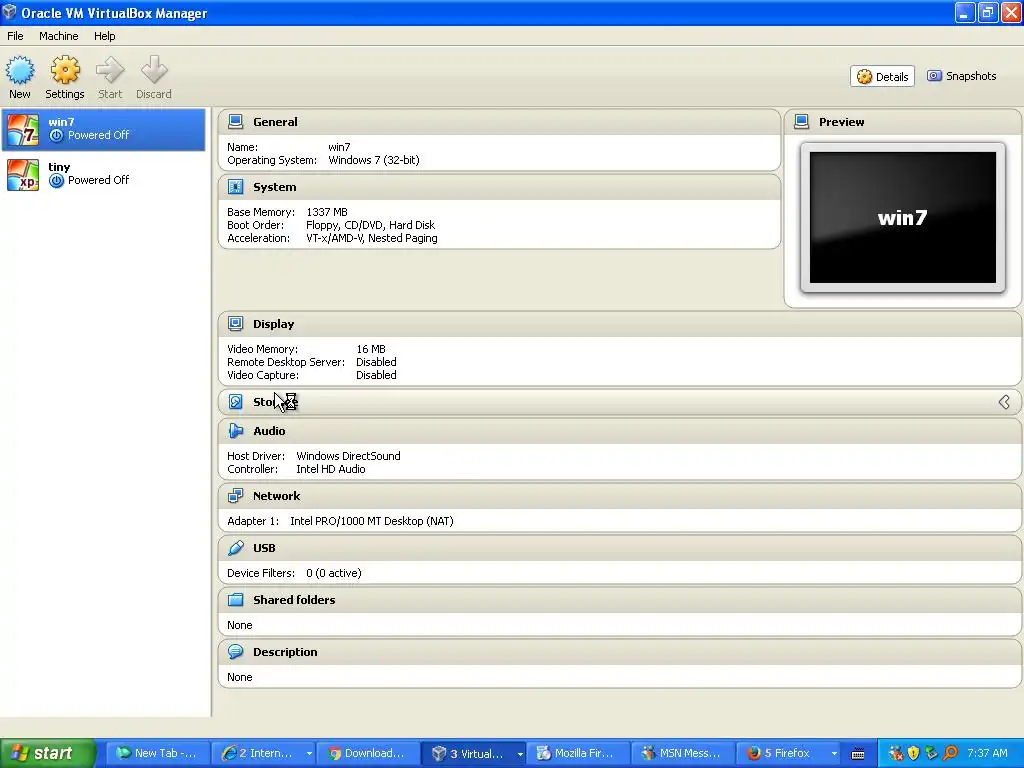
Task: Click the General section heading
Action: coord(275,122)
